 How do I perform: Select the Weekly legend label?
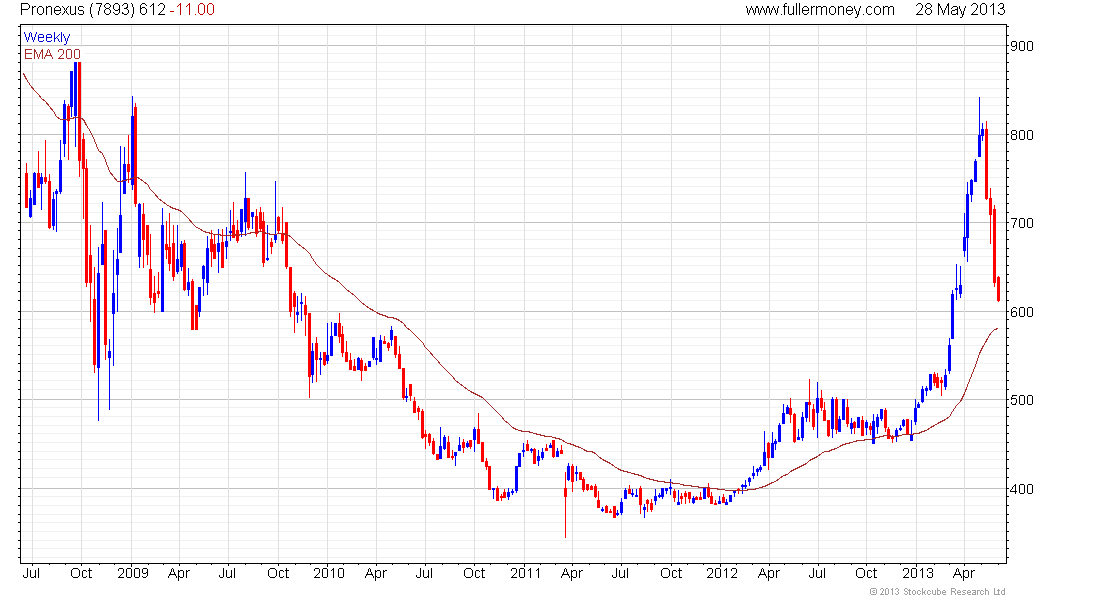[x=47, y=37]
